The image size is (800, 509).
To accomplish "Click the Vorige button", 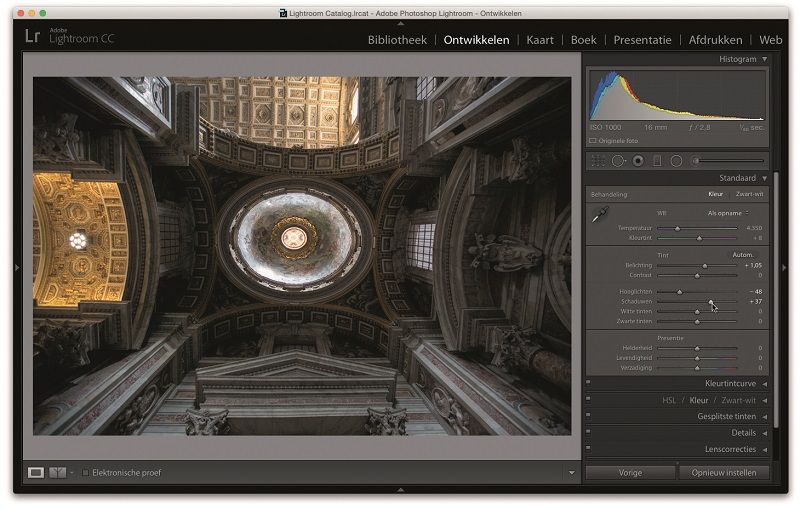I will 630,472.
